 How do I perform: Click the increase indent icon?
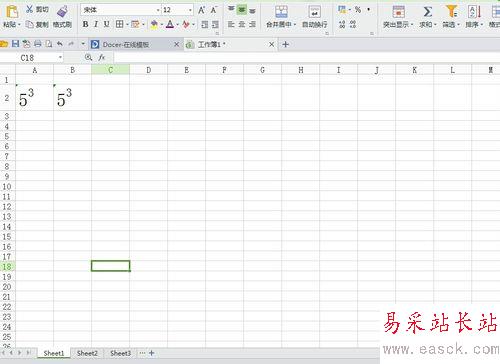pyautogui.click(x=216, y=24)
